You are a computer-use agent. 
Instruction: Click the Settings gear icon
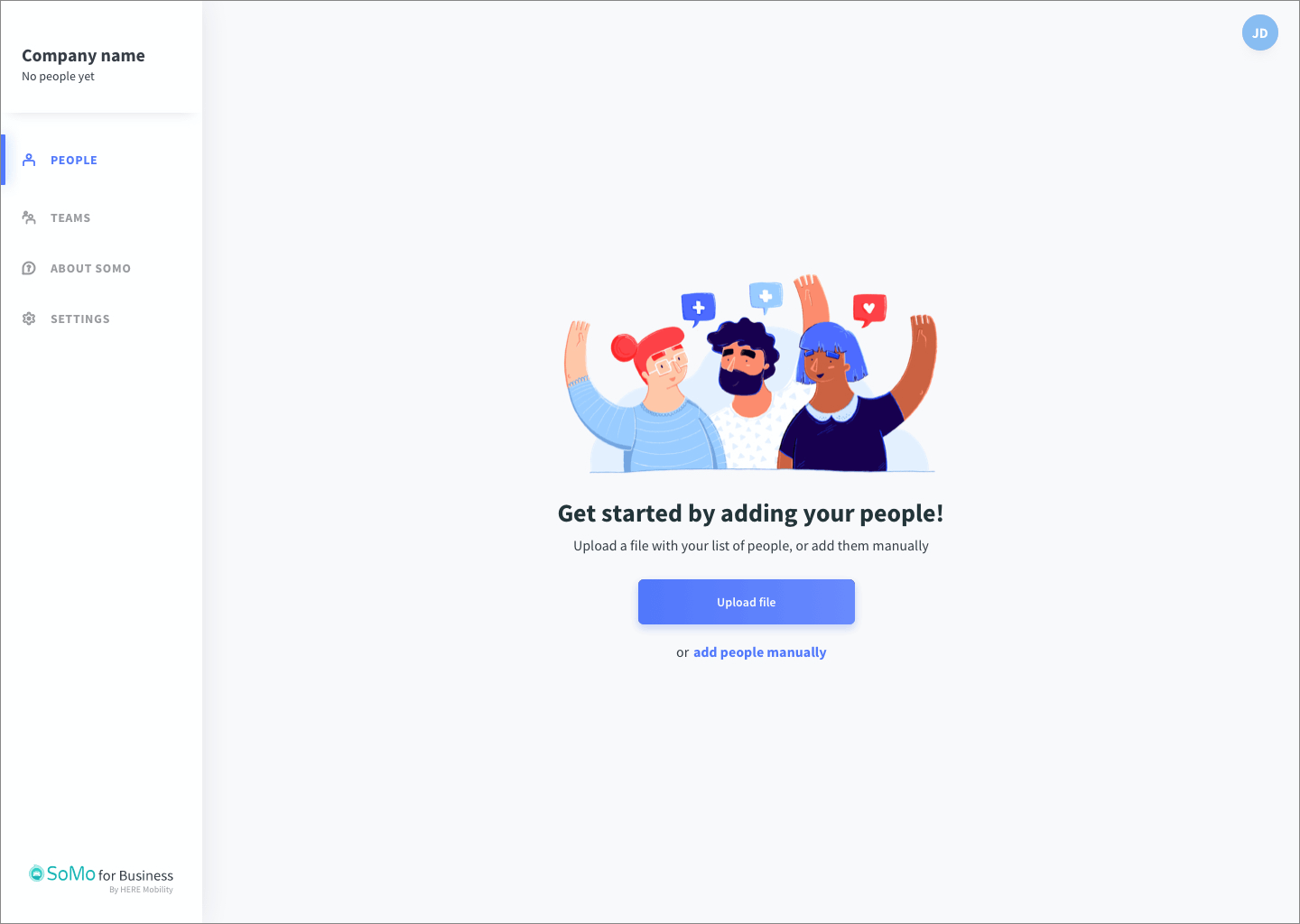(x=29, y=319)
